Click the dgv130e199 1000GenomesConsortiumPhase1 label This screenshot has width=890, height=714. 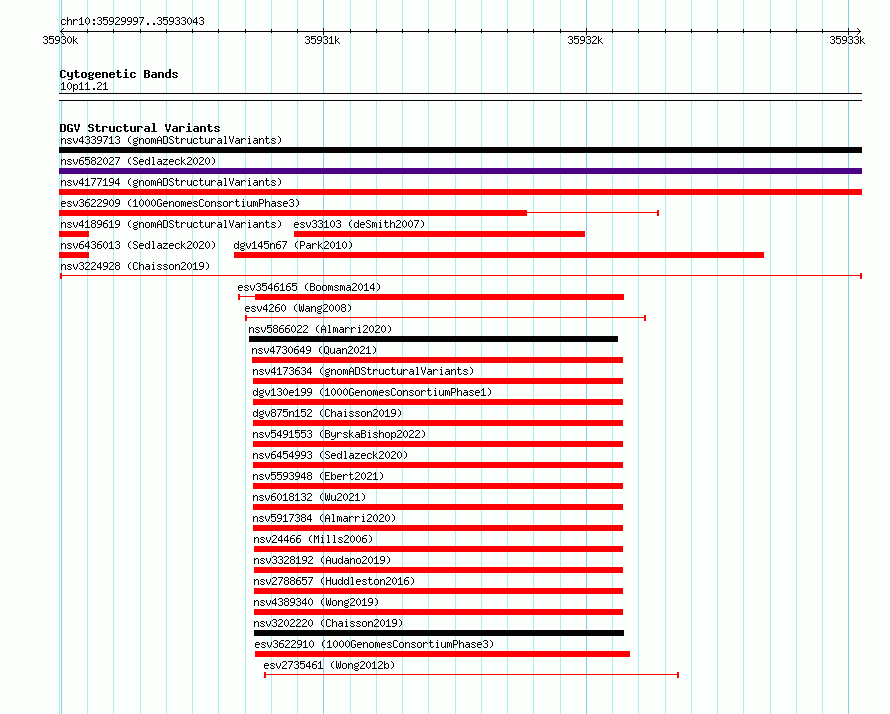point(372,392)
